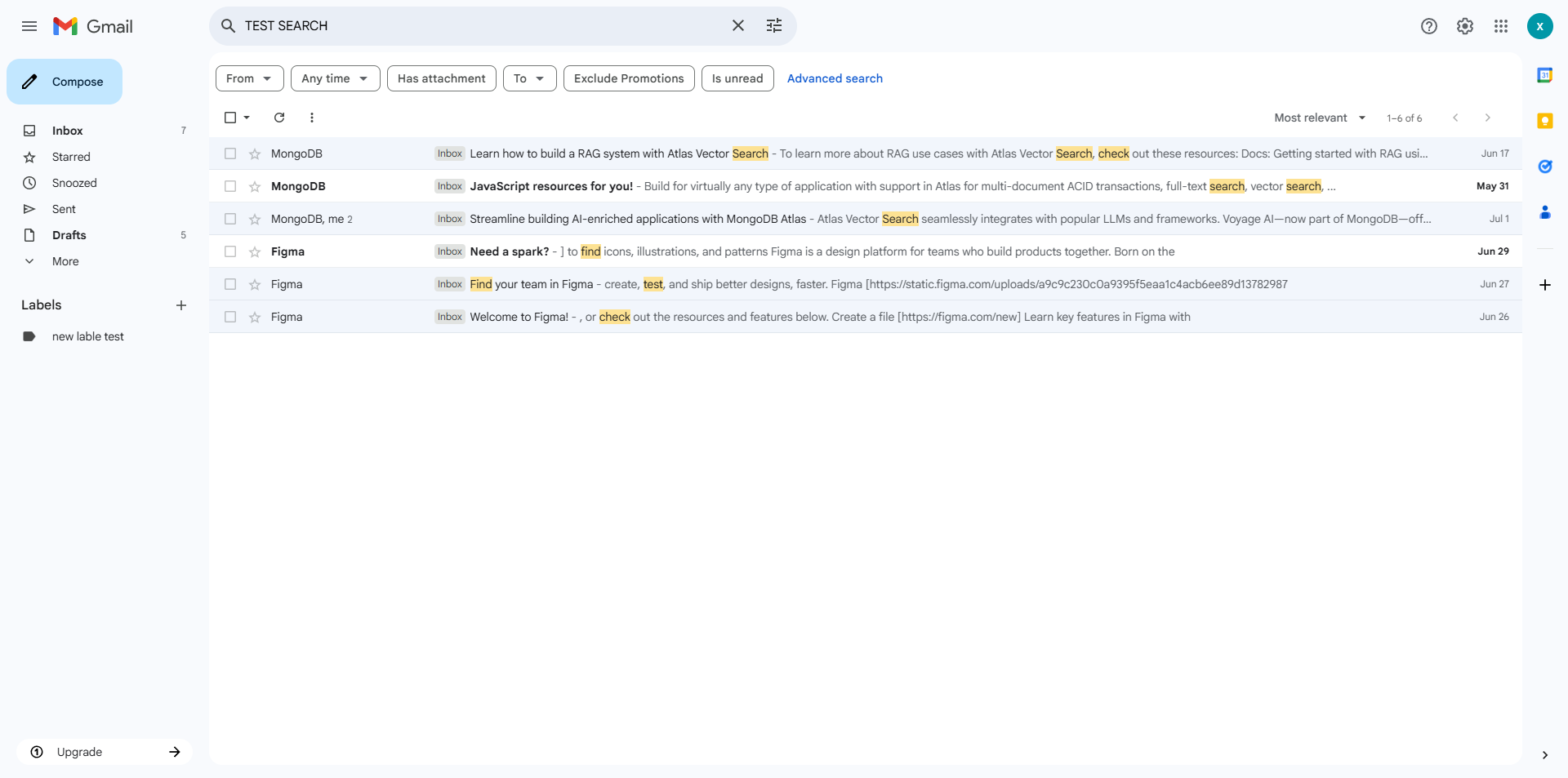Image resolution: width=1568 pixels, height=778 pixels.
Task: Open the Welcome to Figma! email subject
Action: (519, 317)
